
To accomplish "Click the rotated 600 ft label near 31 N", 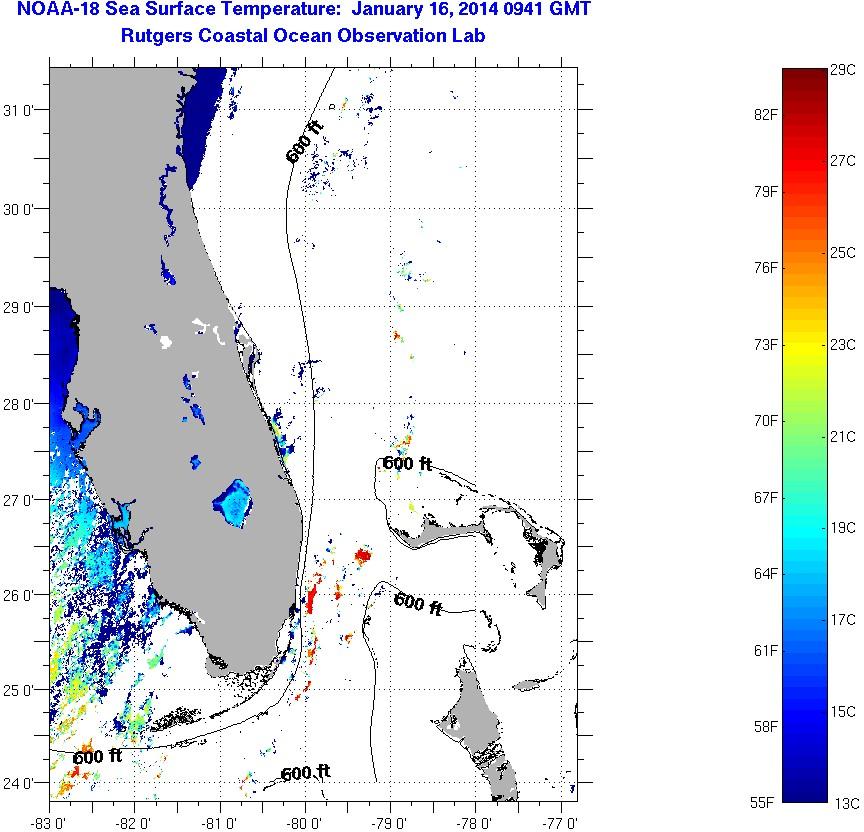I will click(x=304, y=142).
